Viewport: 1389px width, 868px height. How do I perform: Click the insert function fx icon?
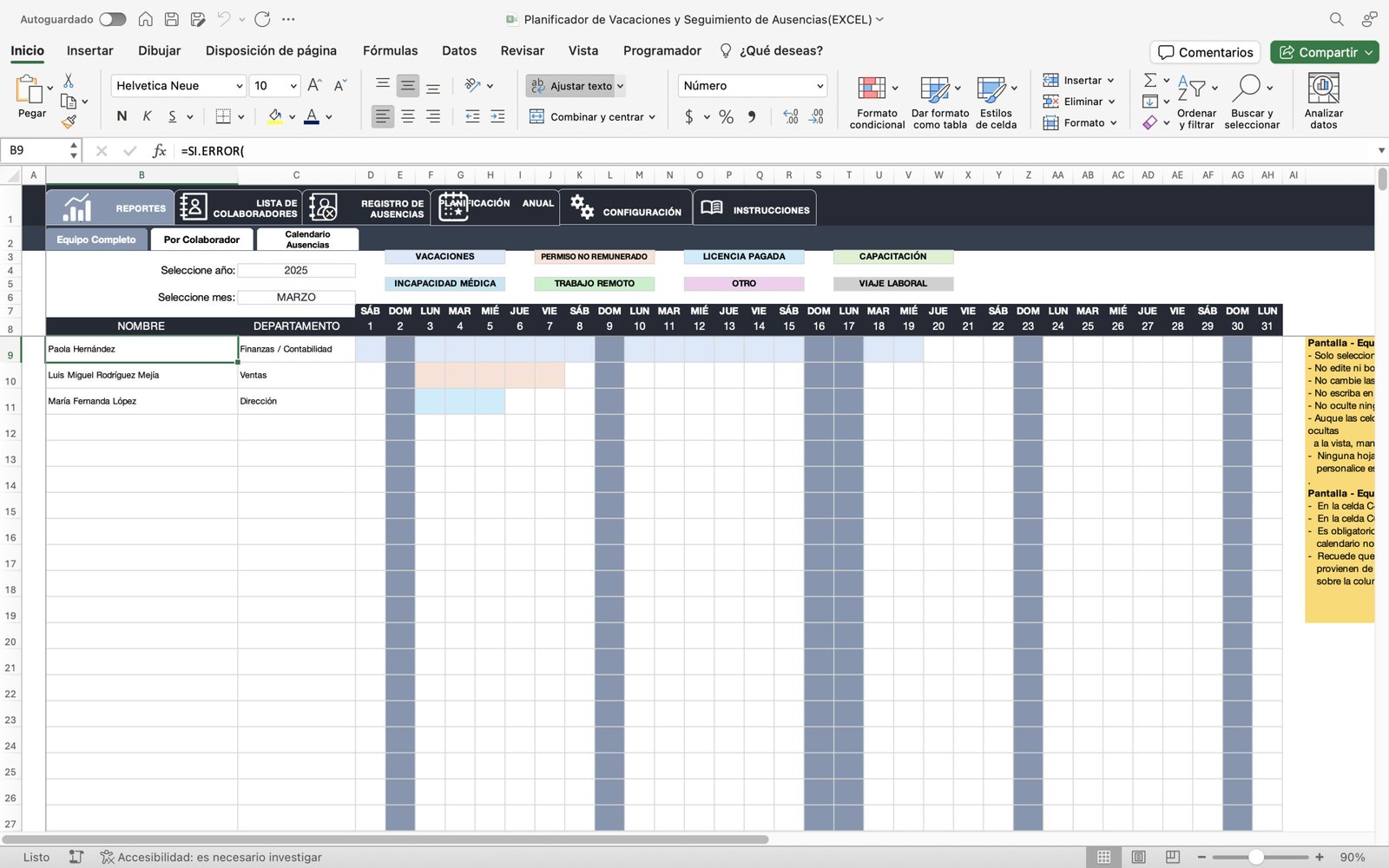click(159, 151)
